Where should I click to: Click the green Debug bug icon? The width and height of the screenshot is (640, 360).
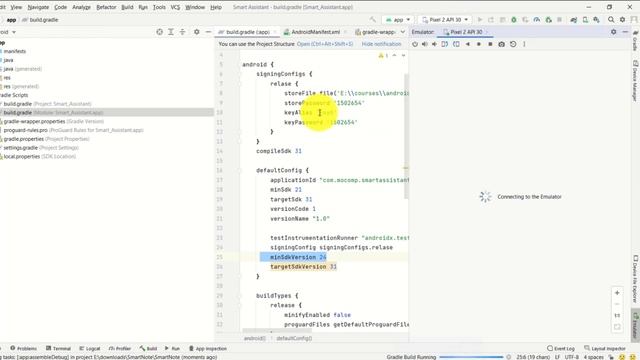tap(514, 20)
